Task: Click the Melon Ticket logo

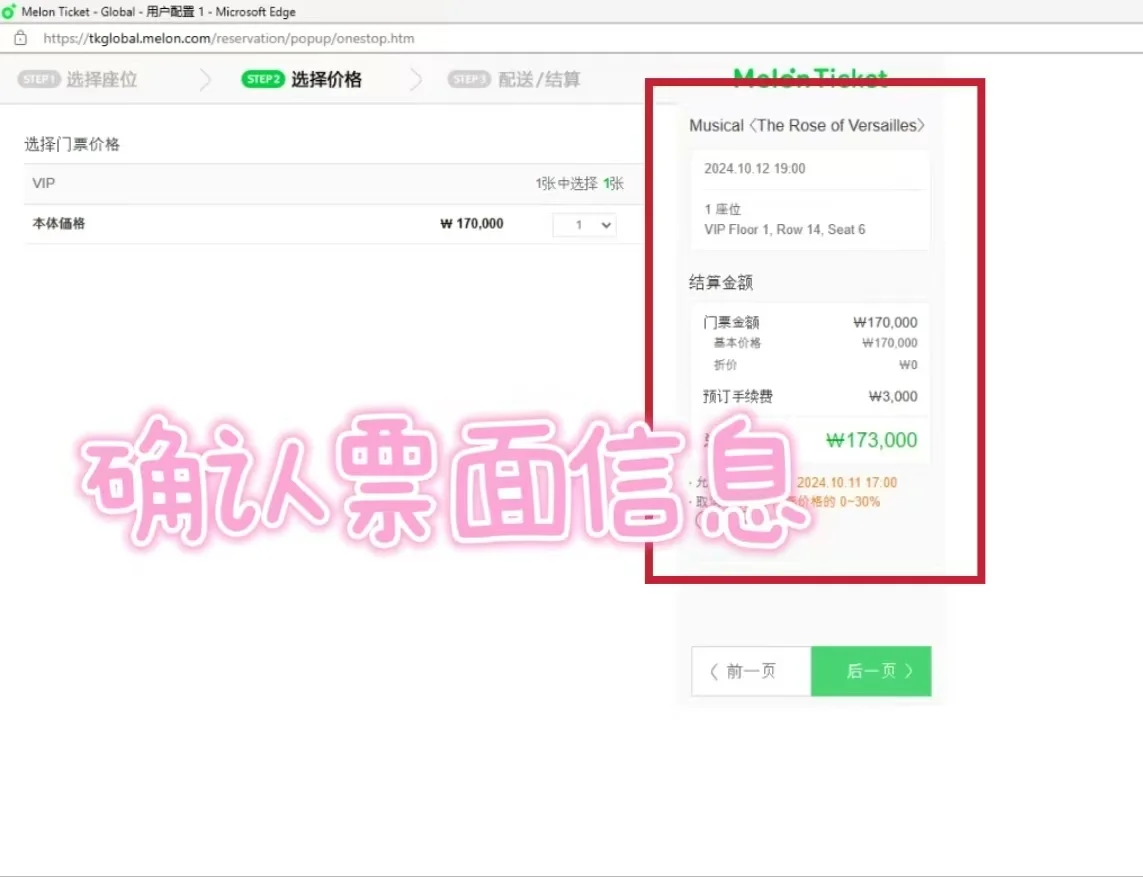Action: (810, 78)
